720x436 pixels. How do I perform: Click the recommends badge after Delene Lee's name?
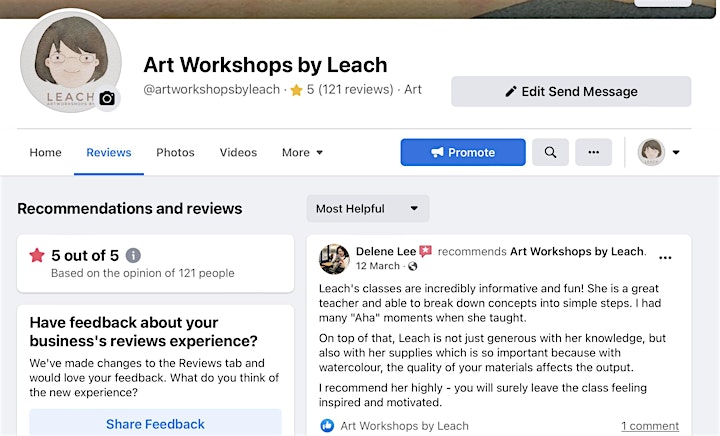click(426, 251)
